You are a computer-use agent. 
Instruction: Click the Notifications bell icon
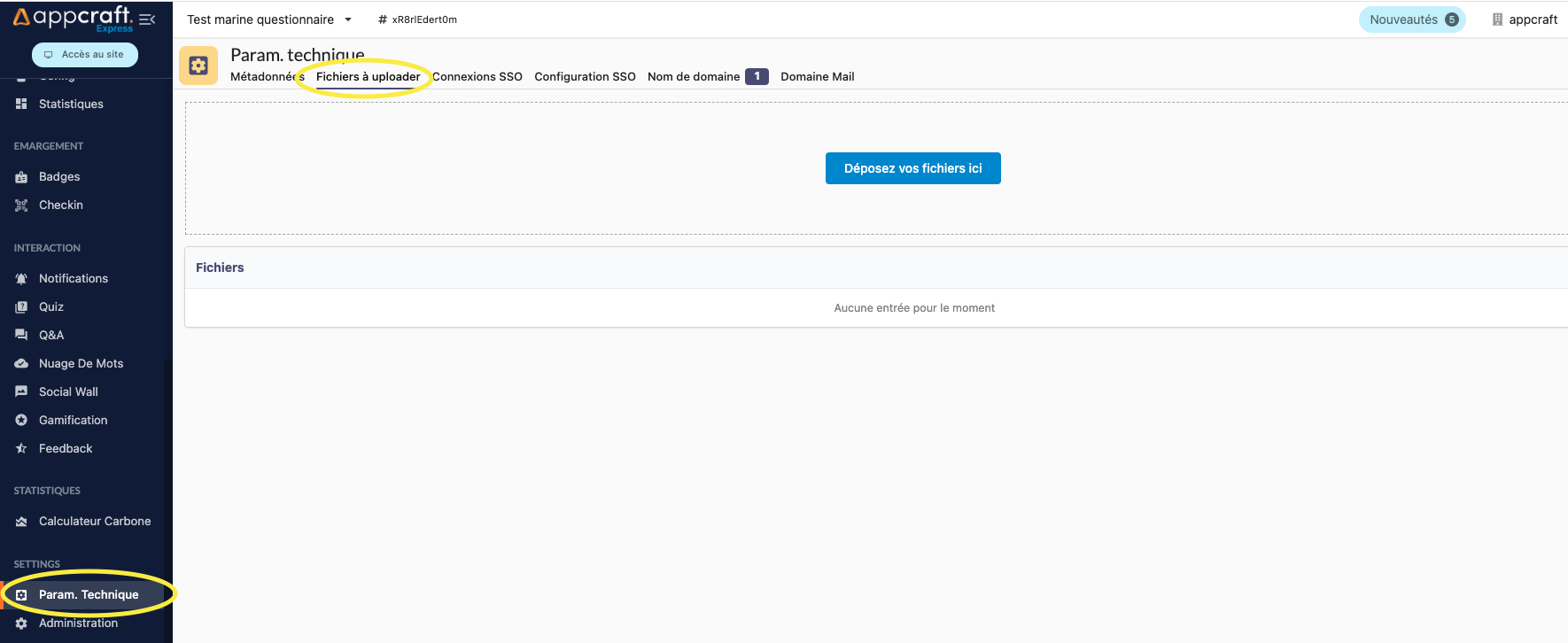click(21, 279)
